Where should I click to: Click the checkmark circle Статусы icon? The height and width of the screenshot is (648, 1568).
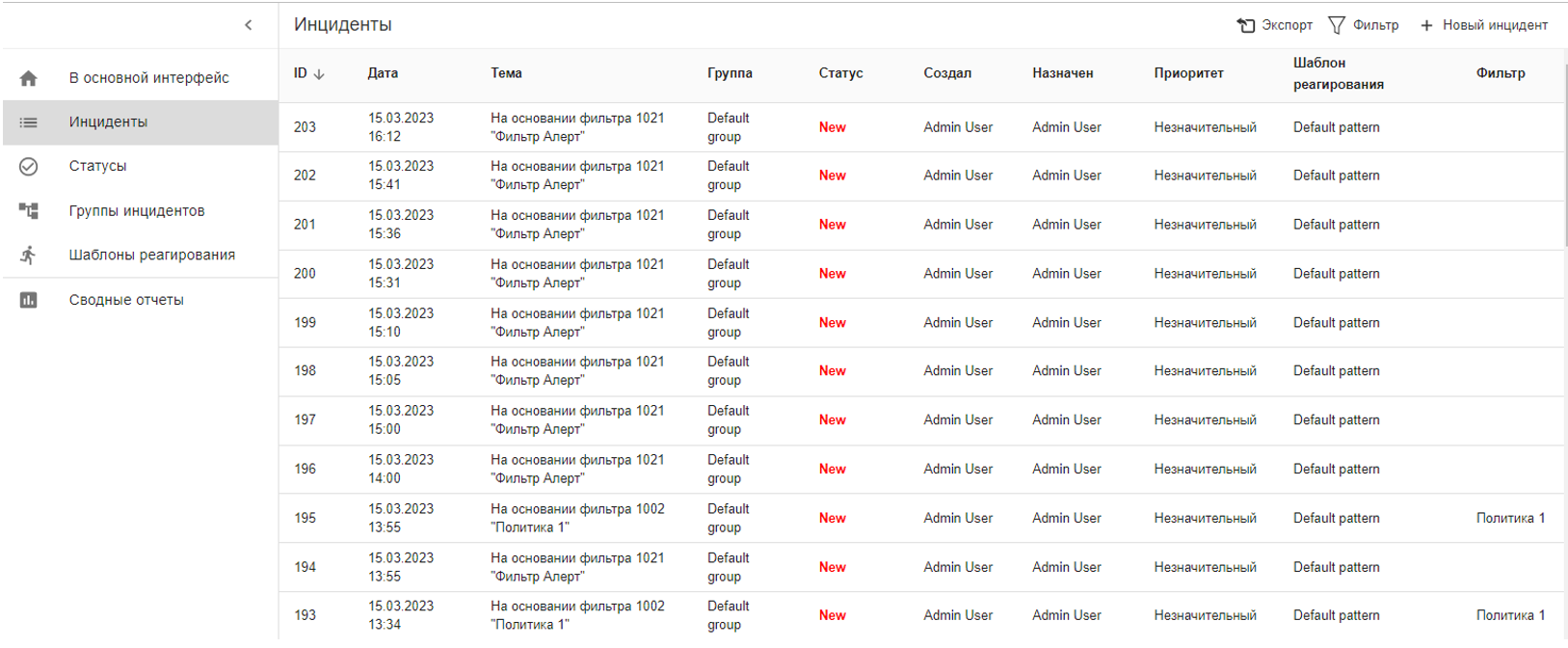pos(29,167)
